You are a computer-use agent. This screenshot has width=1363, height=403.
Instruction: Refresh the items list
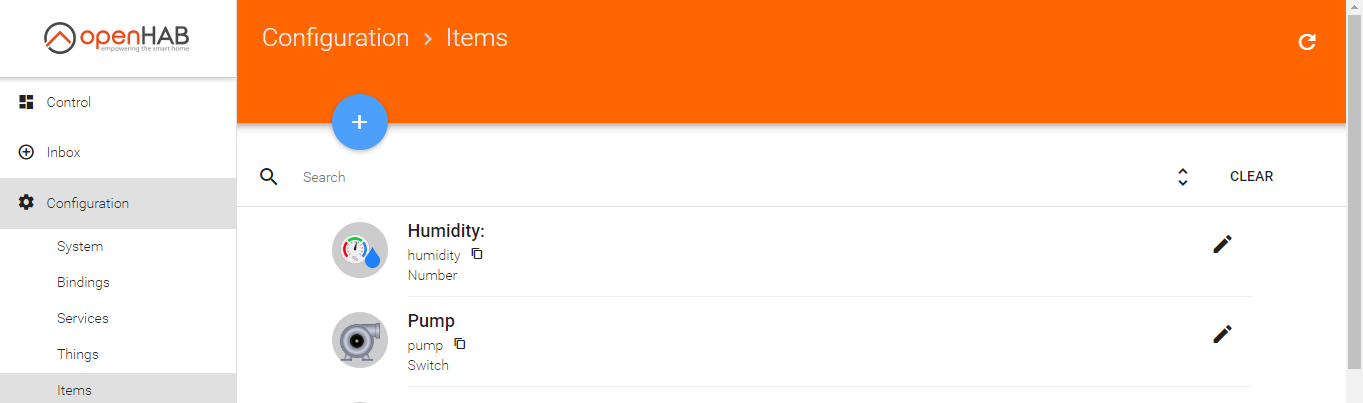click(1306, 42)
